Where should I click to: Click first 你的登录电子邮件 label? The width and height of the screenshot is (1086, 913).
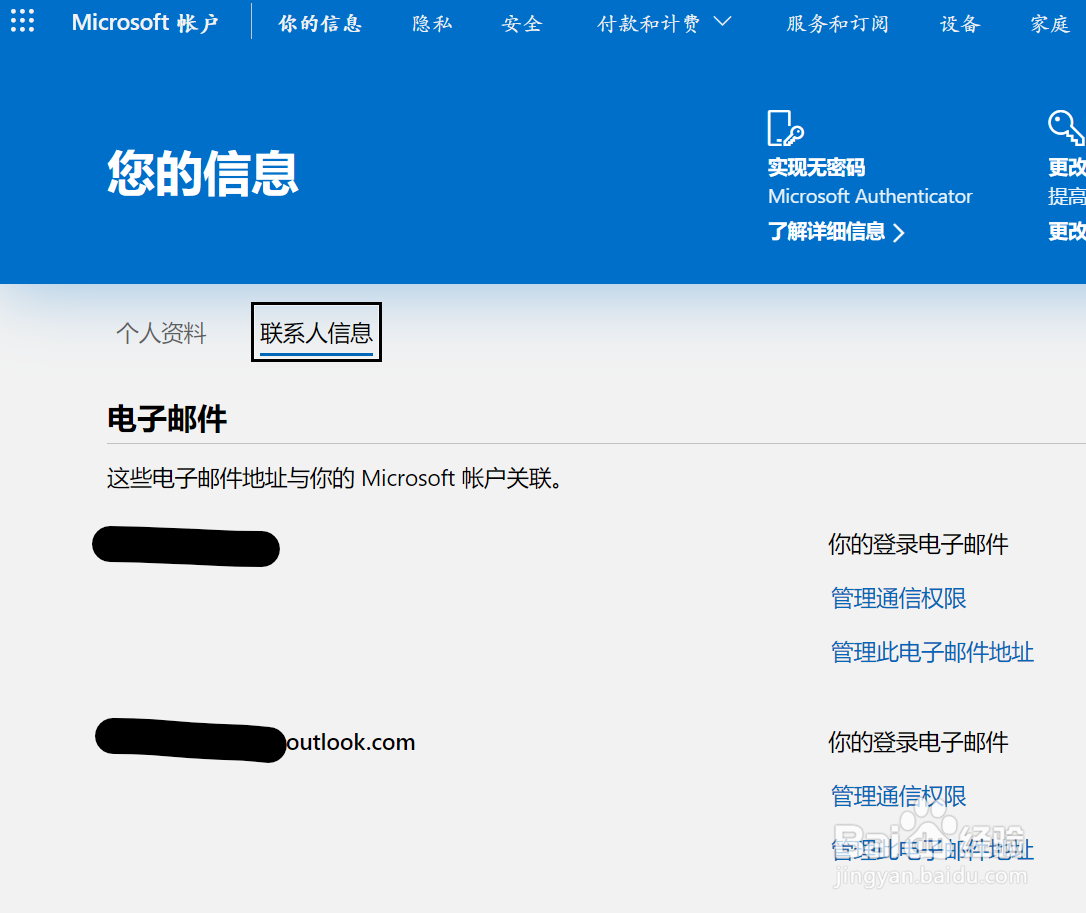pyautogui.click(x=918, y=544)
